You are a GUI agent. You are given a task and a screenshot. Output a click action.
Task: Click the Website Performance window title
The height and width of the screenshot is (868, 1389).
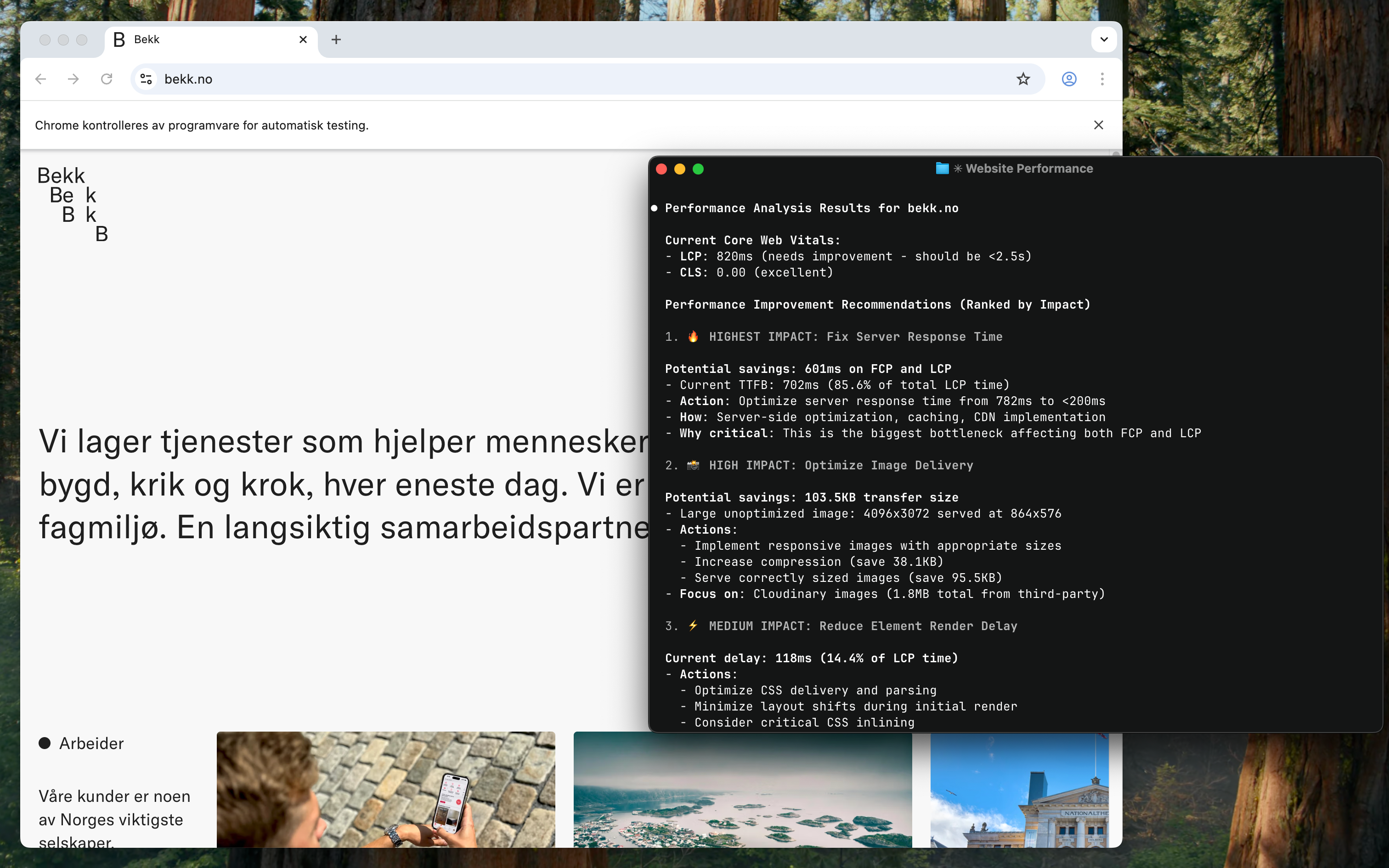tap(1029, 169)
